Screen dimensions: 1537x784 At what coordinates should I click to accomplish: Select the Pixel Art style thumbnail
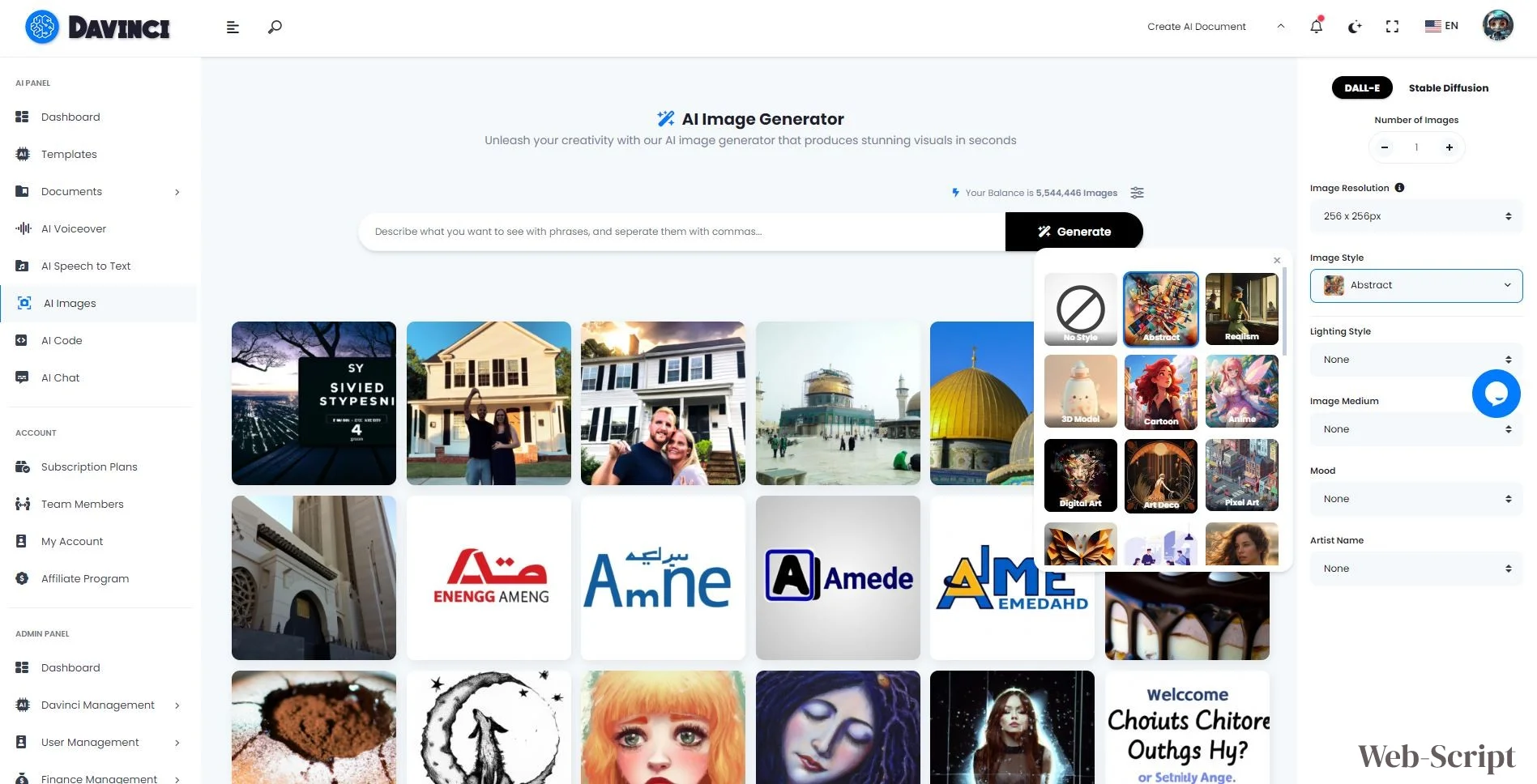click(x=1242, y=475)
